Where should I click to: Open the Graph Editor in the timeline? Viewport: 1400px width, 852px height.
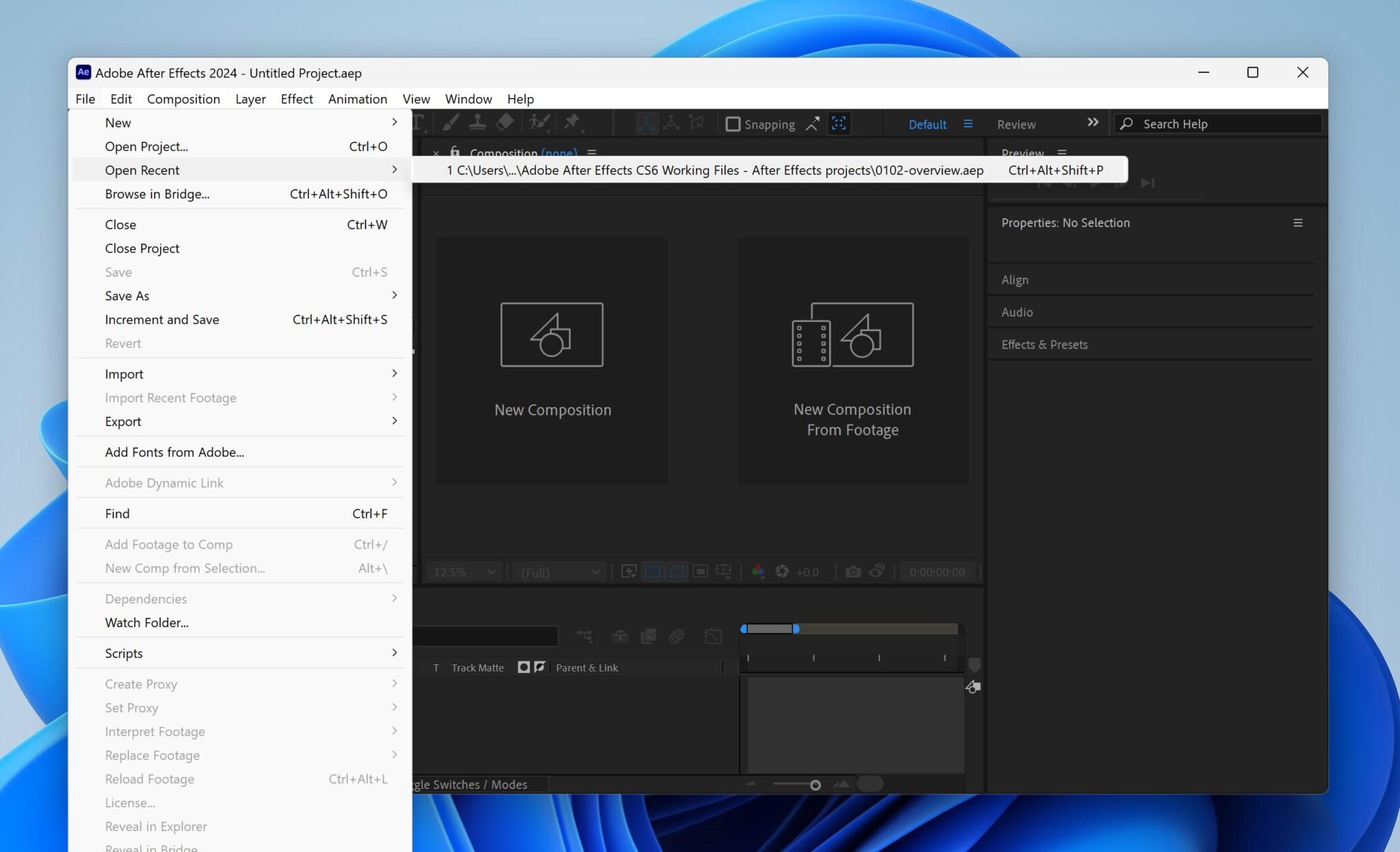714,636
